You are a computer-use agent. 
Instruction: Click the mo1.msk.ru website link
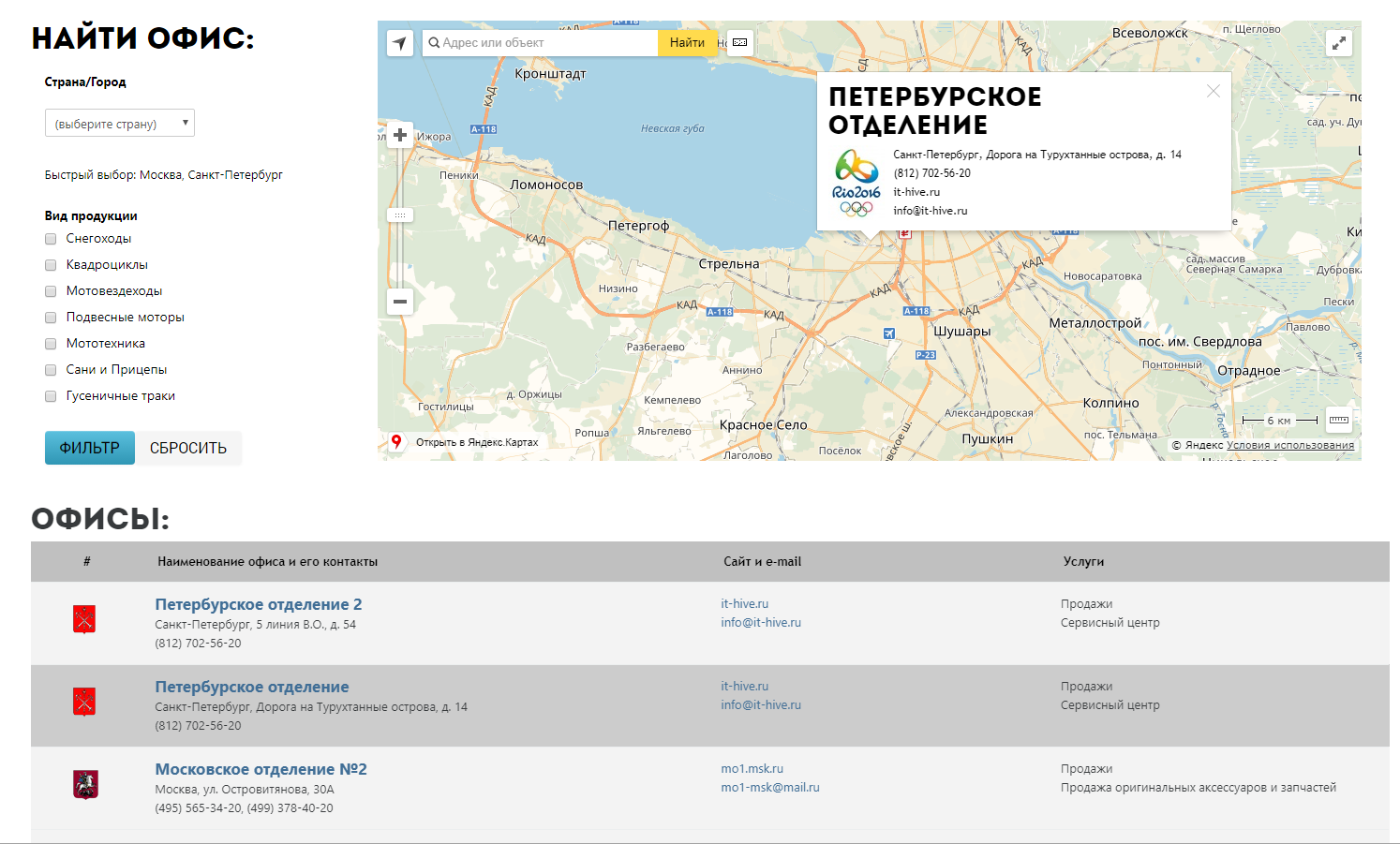[752, 769]
